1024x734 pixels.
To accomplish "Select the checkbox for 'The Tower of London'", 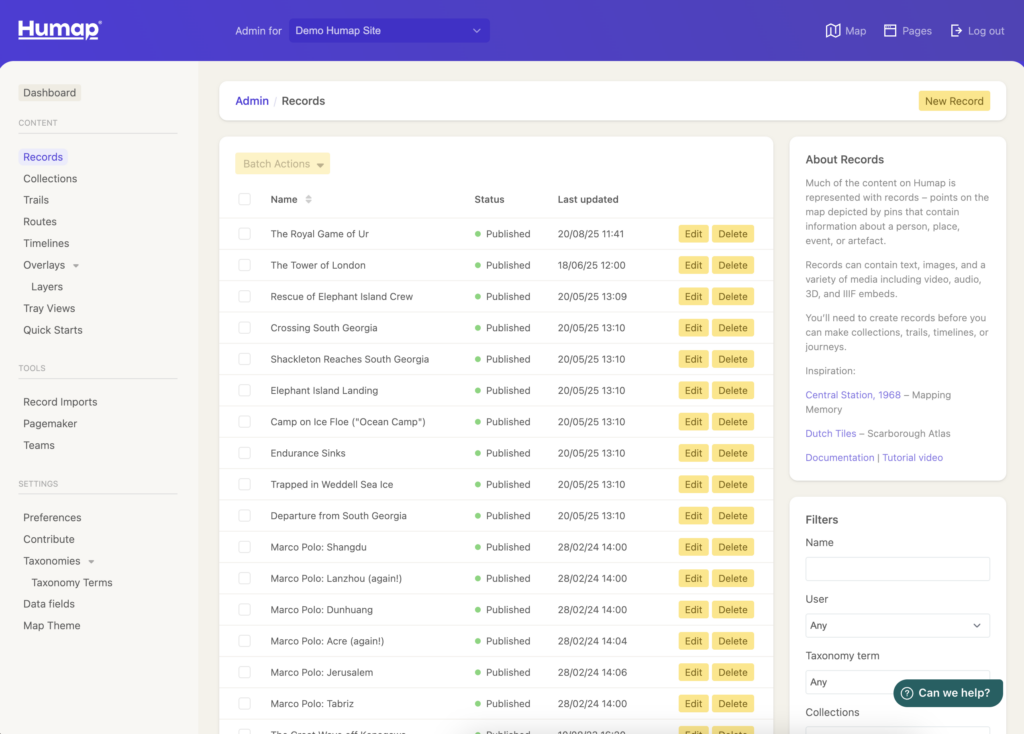I will 243,265.
